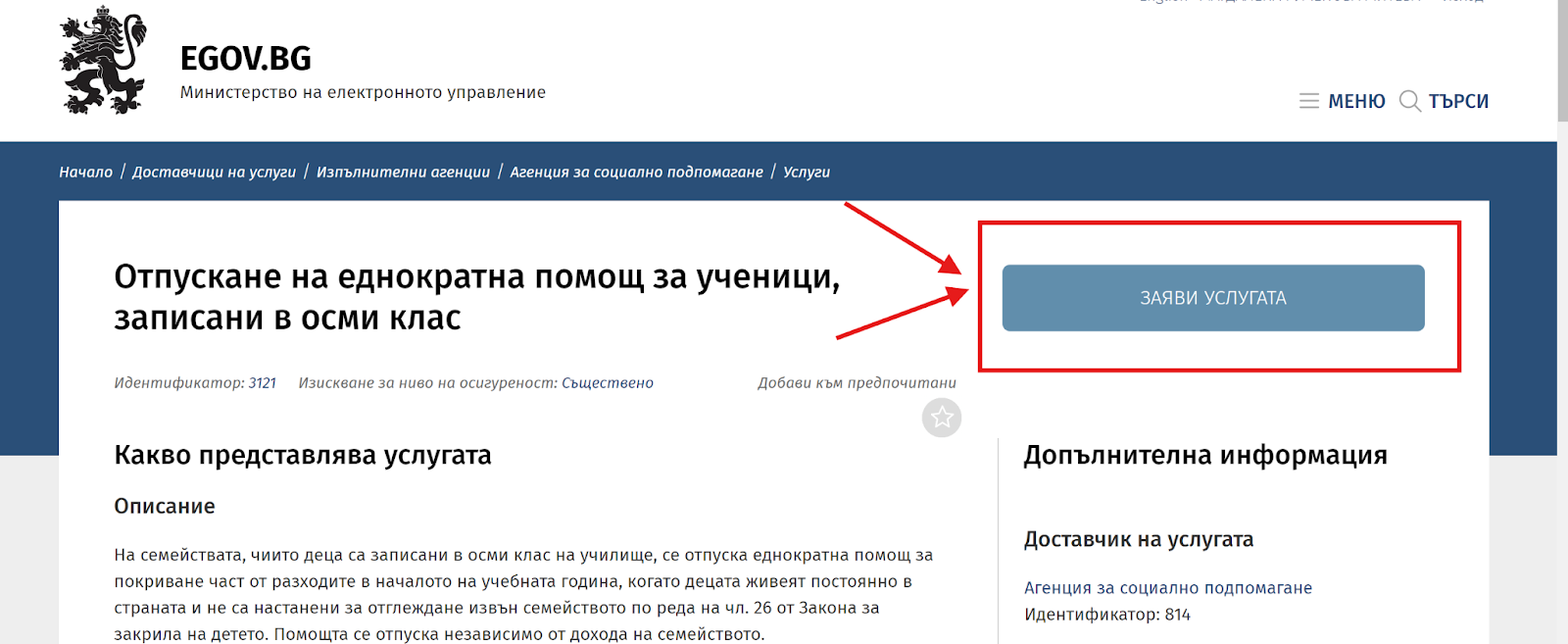Click the Министерство на електронното управление subtitle

click(x=363, y=92)
